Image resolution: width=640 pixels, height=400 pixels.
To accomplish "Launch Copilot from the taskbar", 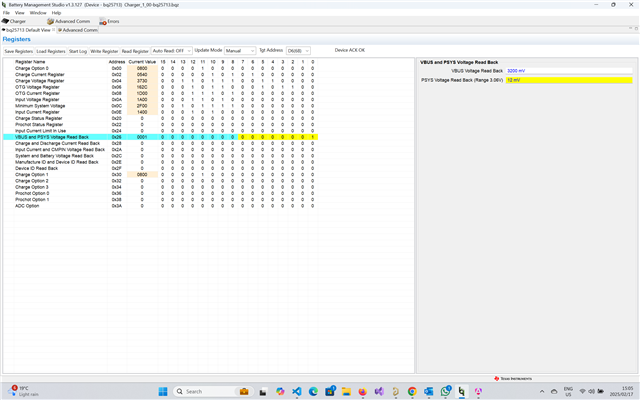I will coord(280,391).
